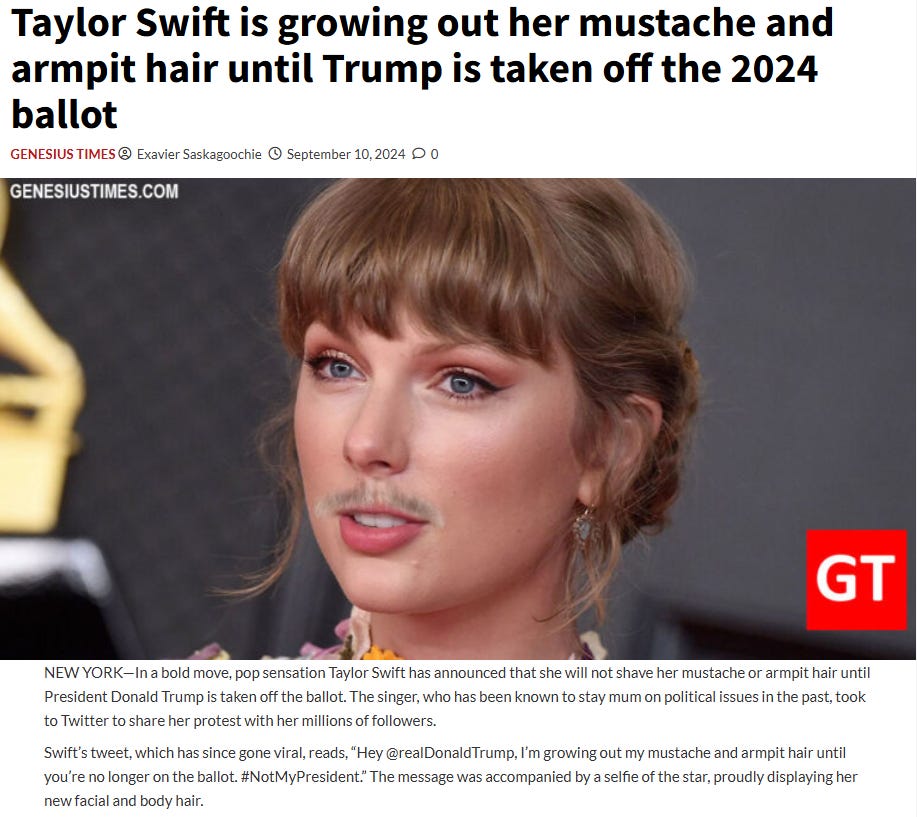The height and width of the screenshot is (817, 917).
Task: Click the Taylor Swift article headline
Action: 422,68
